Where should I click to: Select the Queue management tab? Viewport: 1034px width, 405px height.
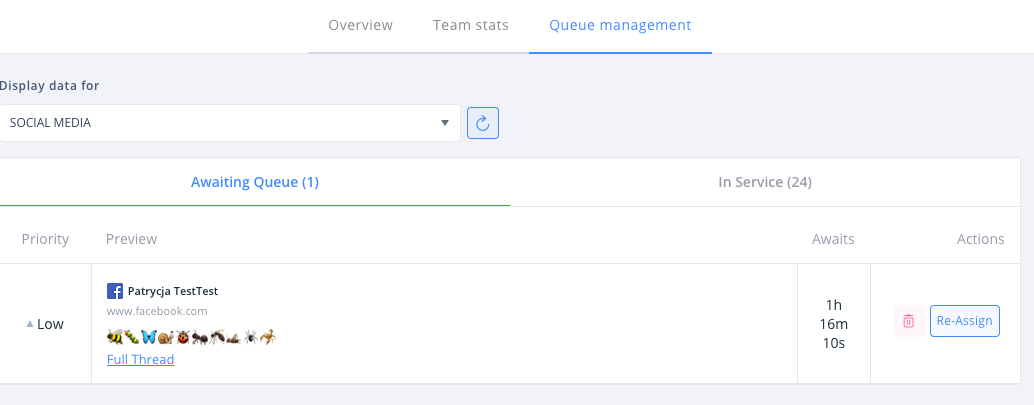(620, 25)
